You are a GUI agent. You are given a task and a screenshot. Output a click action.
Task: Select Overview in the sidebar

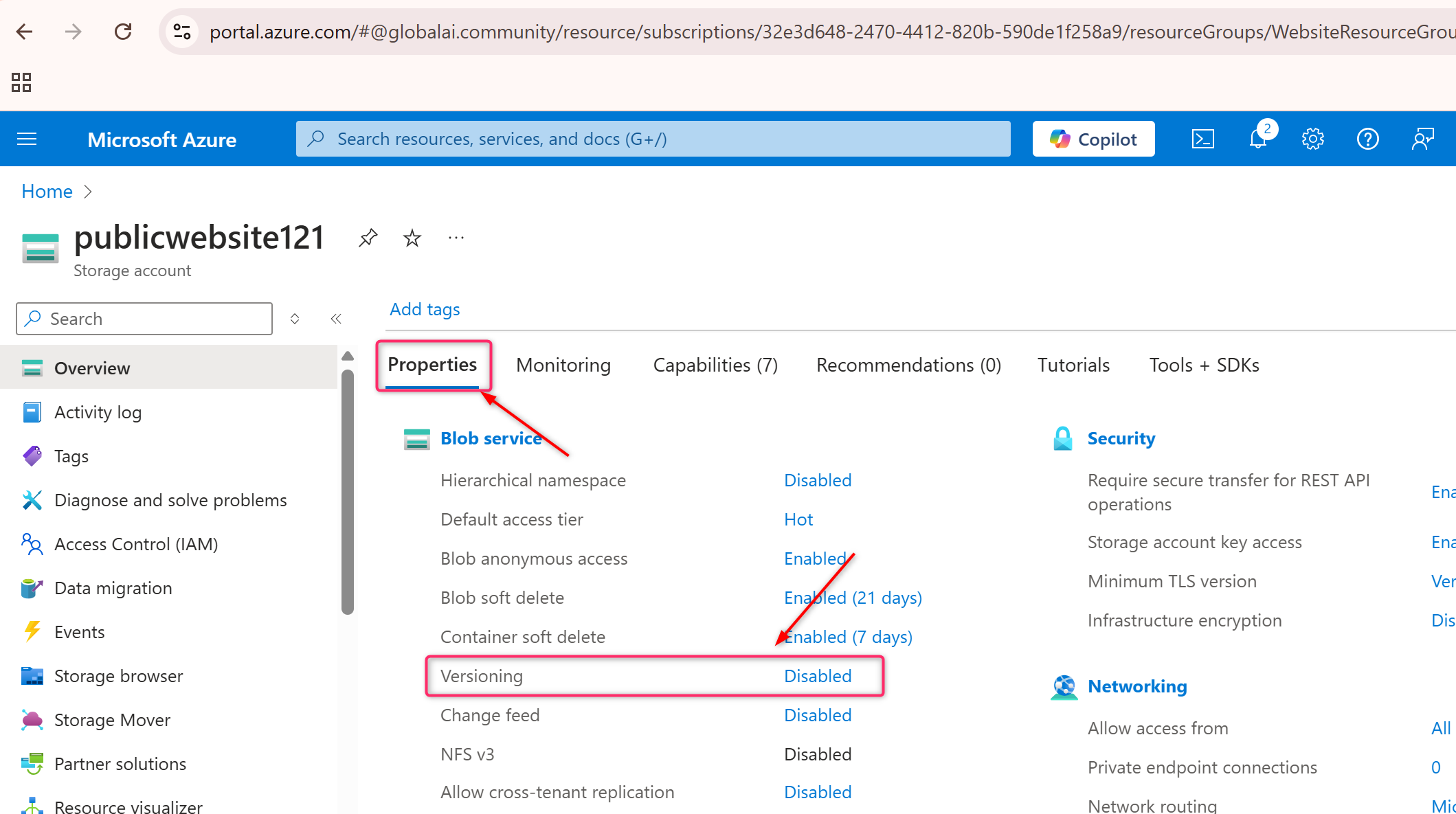(169, 368)
